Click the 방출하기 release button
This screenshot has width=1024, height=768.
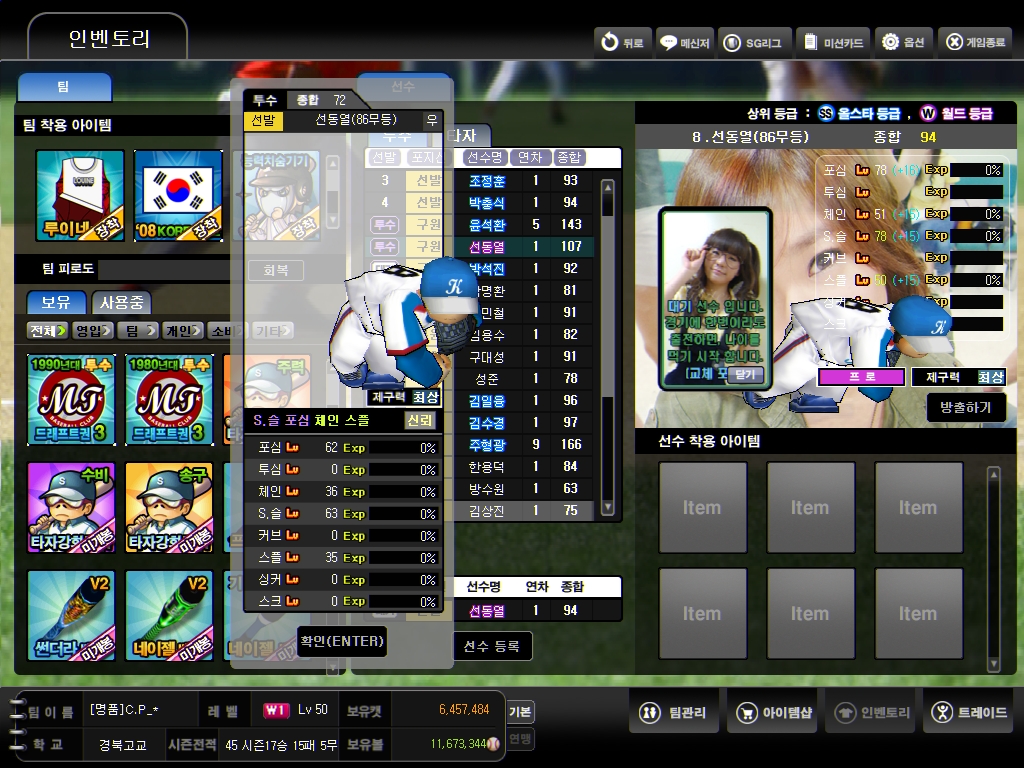click(x=965, y=408)
